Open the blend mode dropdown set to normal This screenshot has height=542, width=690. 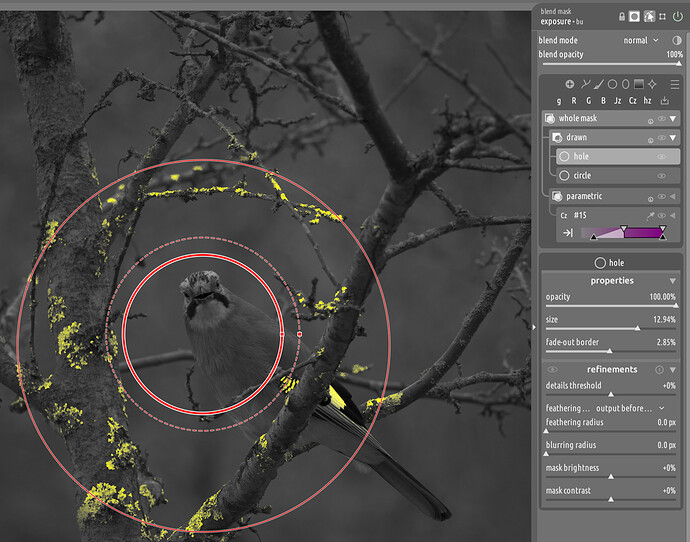641,40
